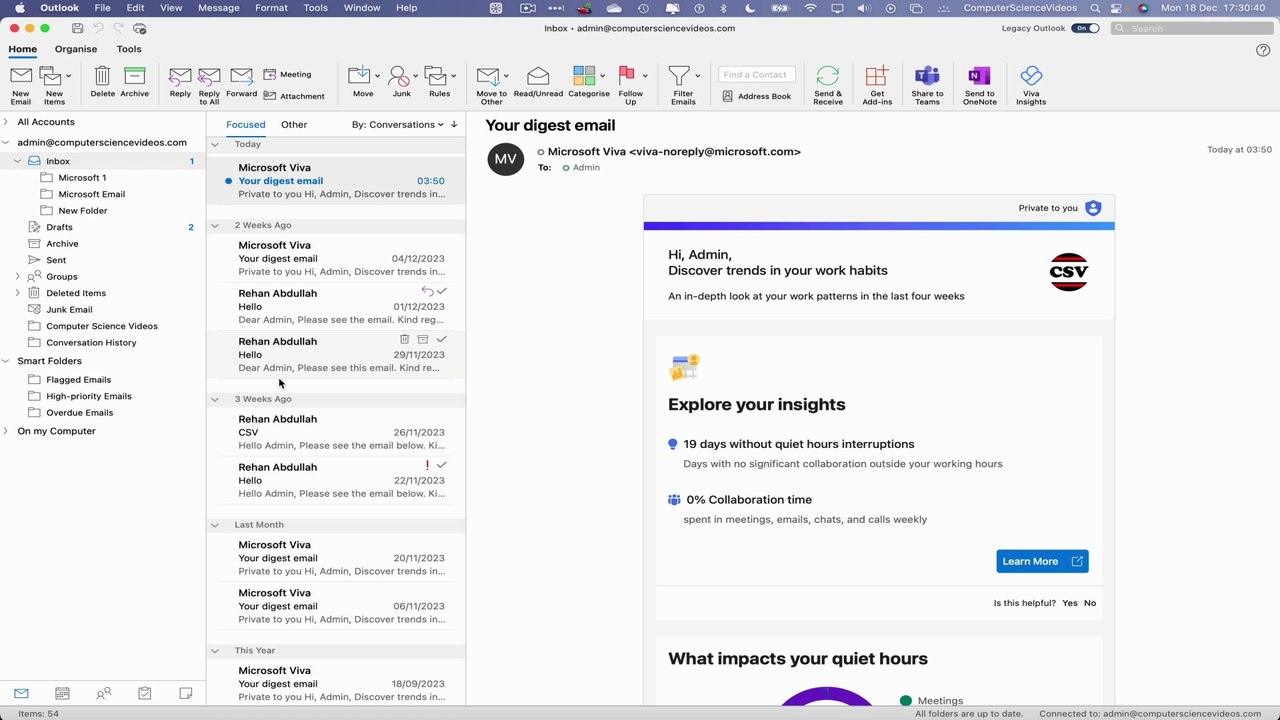This screenshot has width=1280, height=720.
Task: Open the Address Book
Action: tap(757, 96)
